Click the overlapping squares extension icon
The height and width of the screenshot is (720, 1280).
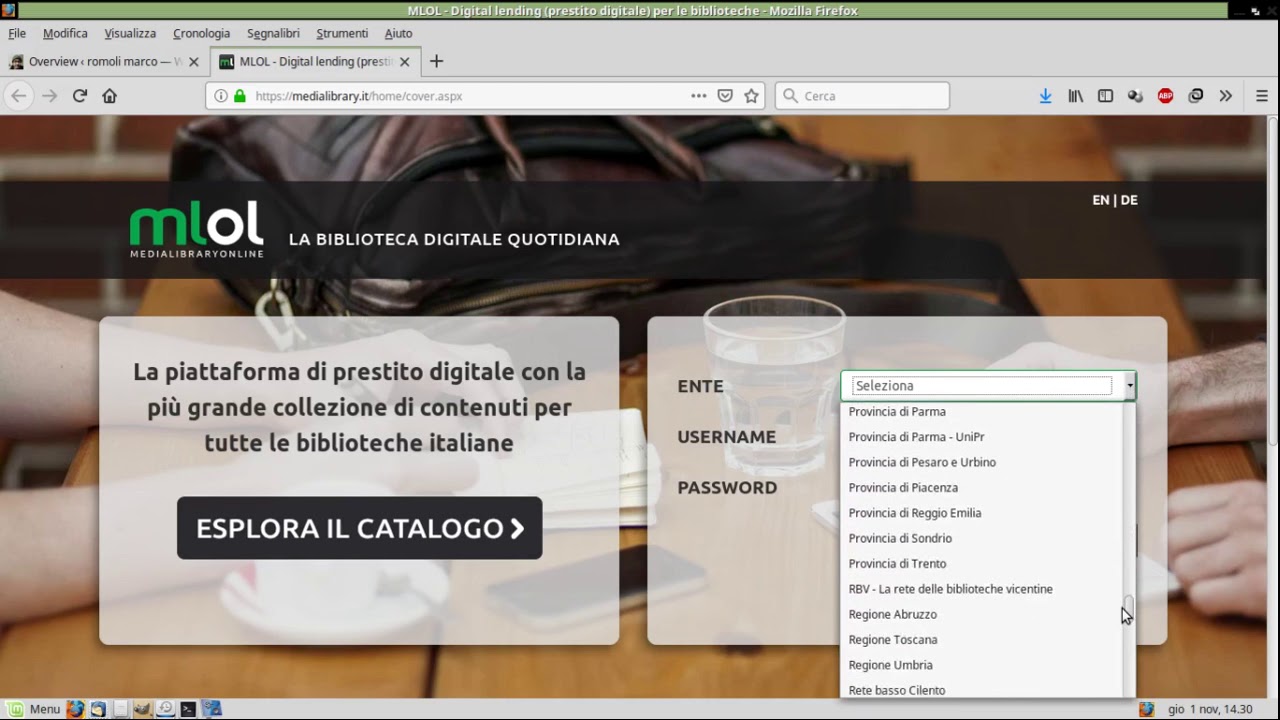(1195, 96)
